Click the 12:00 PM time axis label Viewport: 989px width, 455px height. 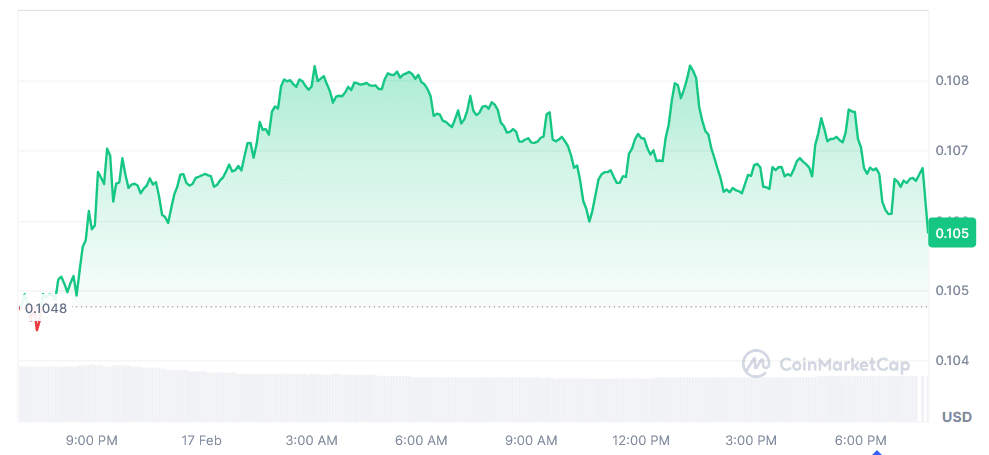[x=641, y=439]
